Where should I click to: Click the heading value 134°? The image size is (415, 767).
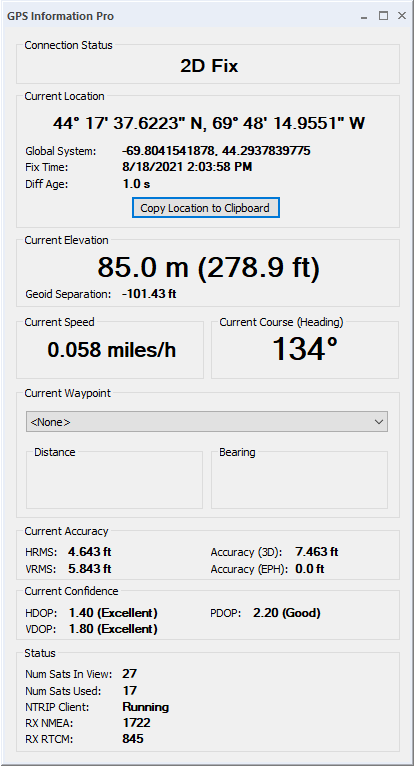pyautogui.click(x=304, y=349)
